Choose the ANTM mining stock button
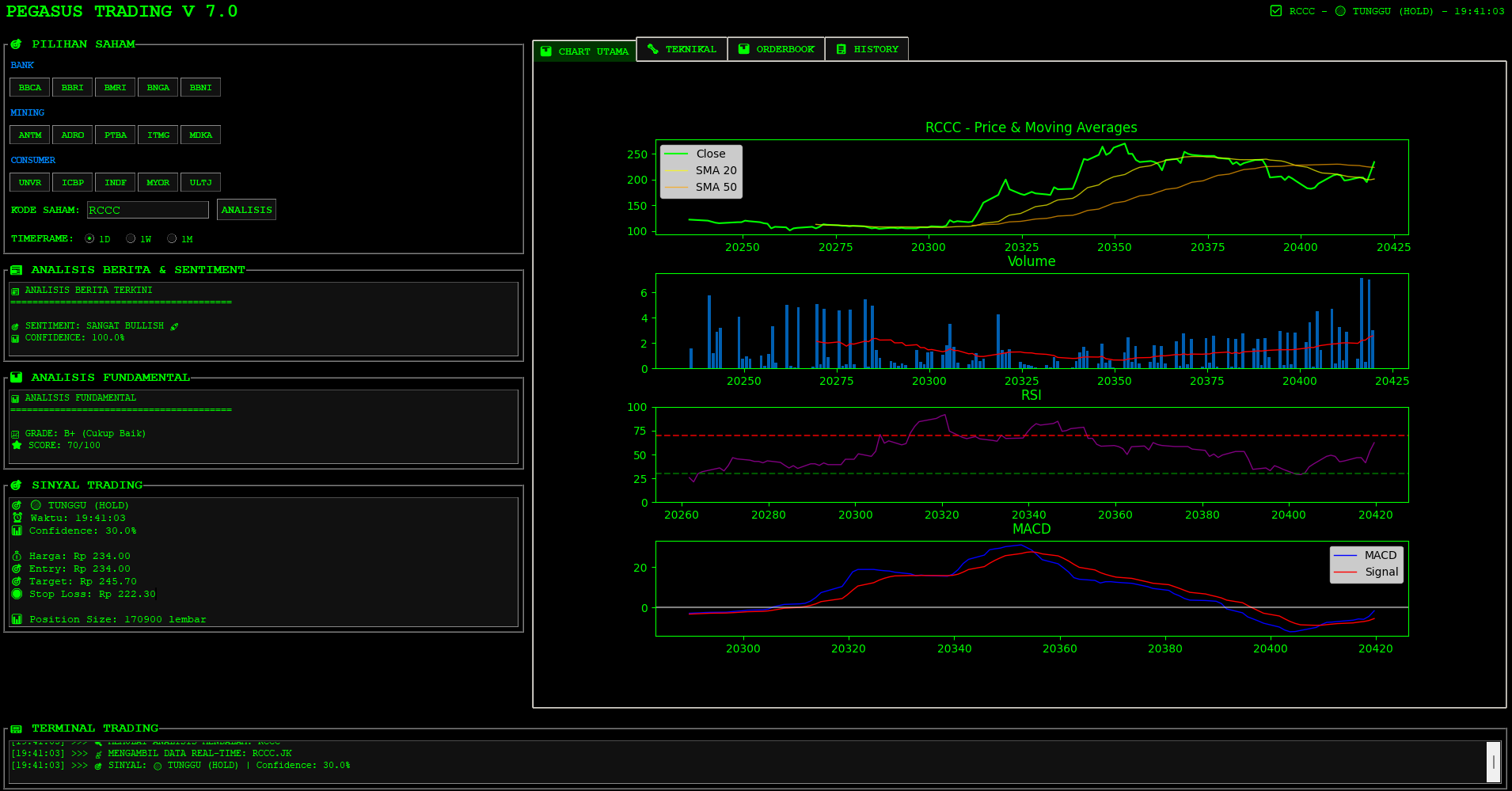The height and width of the screenshot is (791, 1512). click(30, 135)
